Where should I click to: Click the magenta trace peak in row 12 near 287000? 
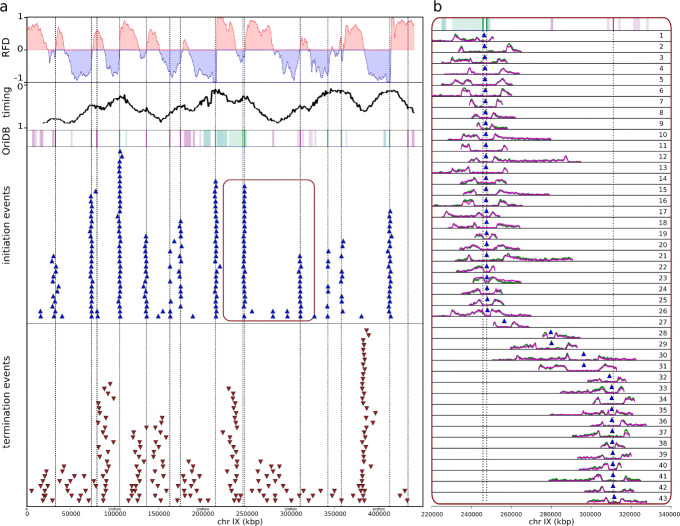tap(566, 157)
